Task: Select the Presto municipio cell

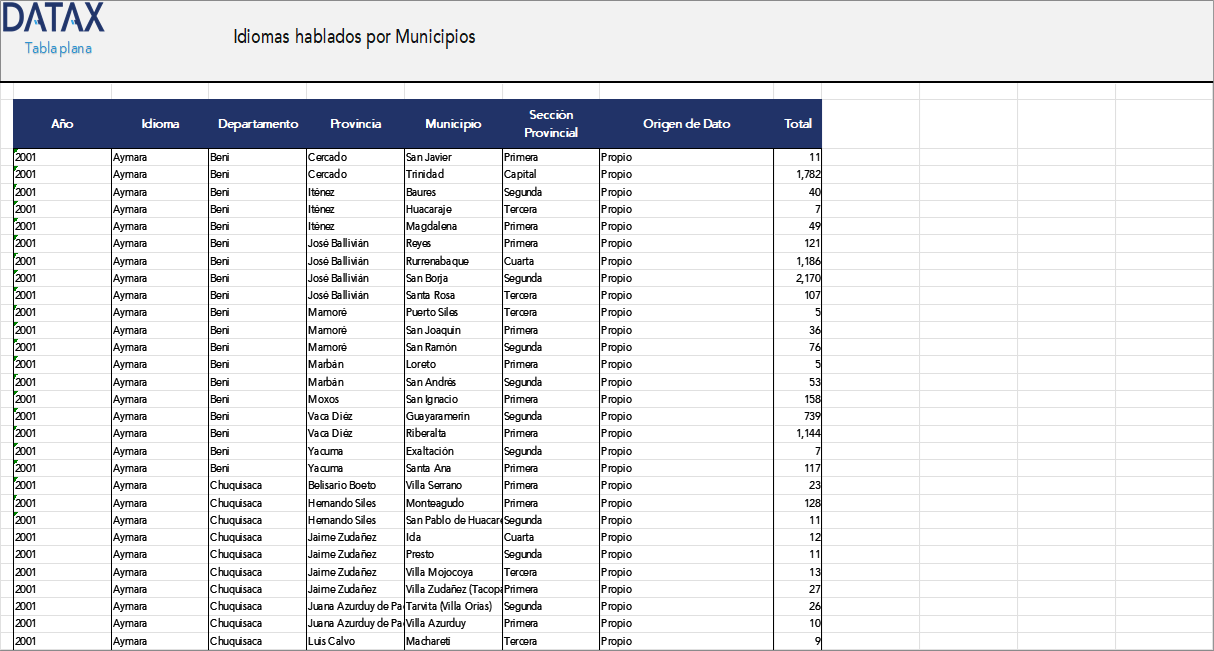Action: 453,554
